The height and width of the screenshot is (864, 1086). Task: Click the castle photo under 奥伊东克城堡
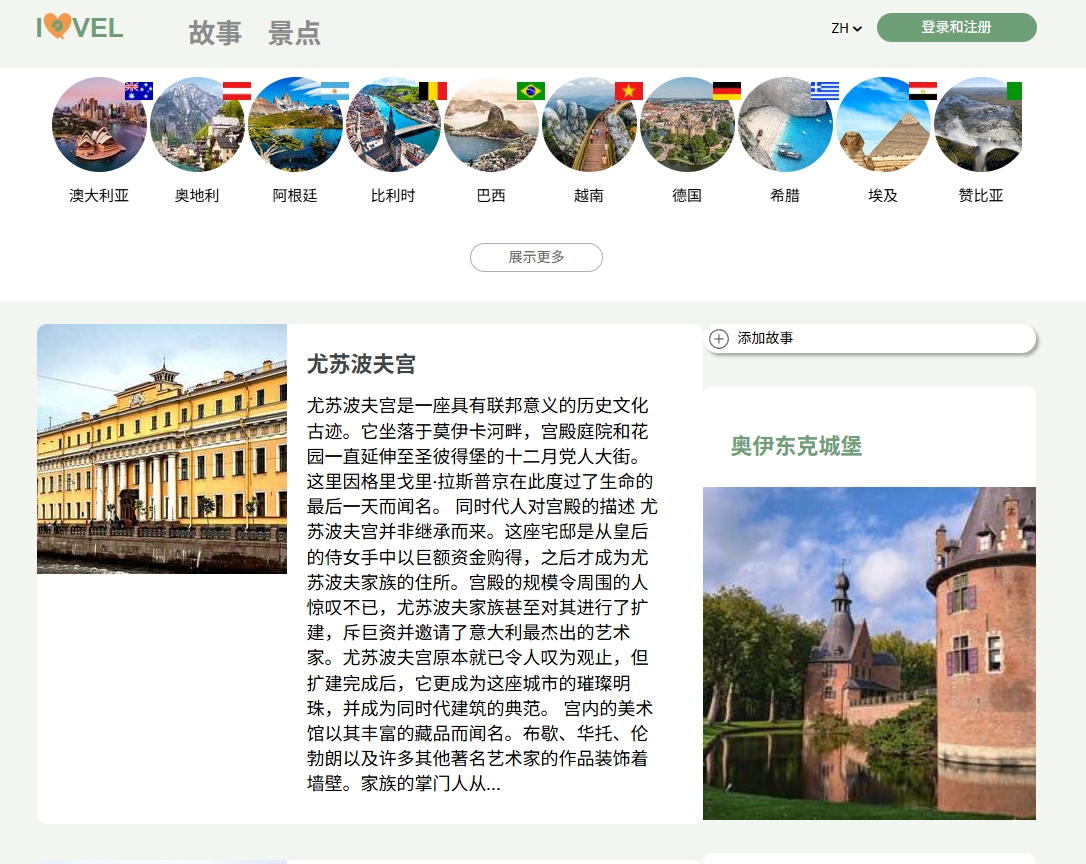pos(869,653)
